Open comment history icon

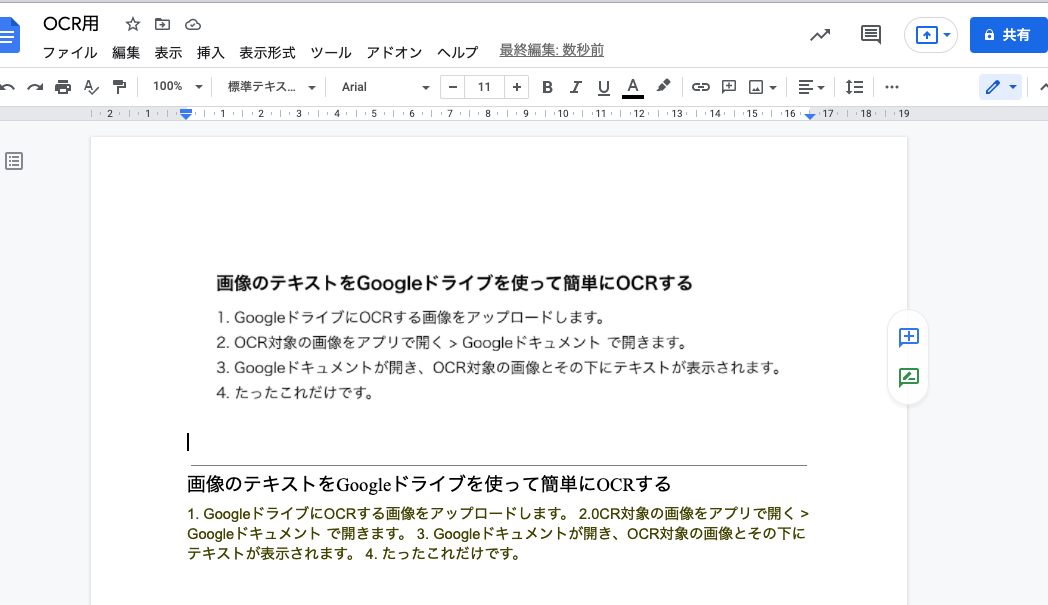coord(870,35)
